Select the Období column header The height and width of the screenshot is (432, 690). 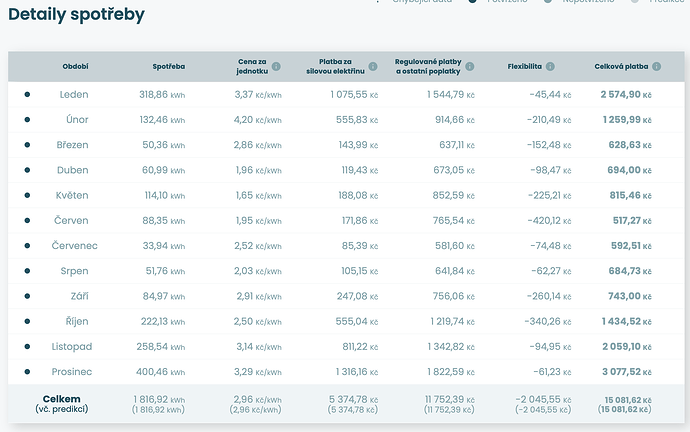coord(74,67)
